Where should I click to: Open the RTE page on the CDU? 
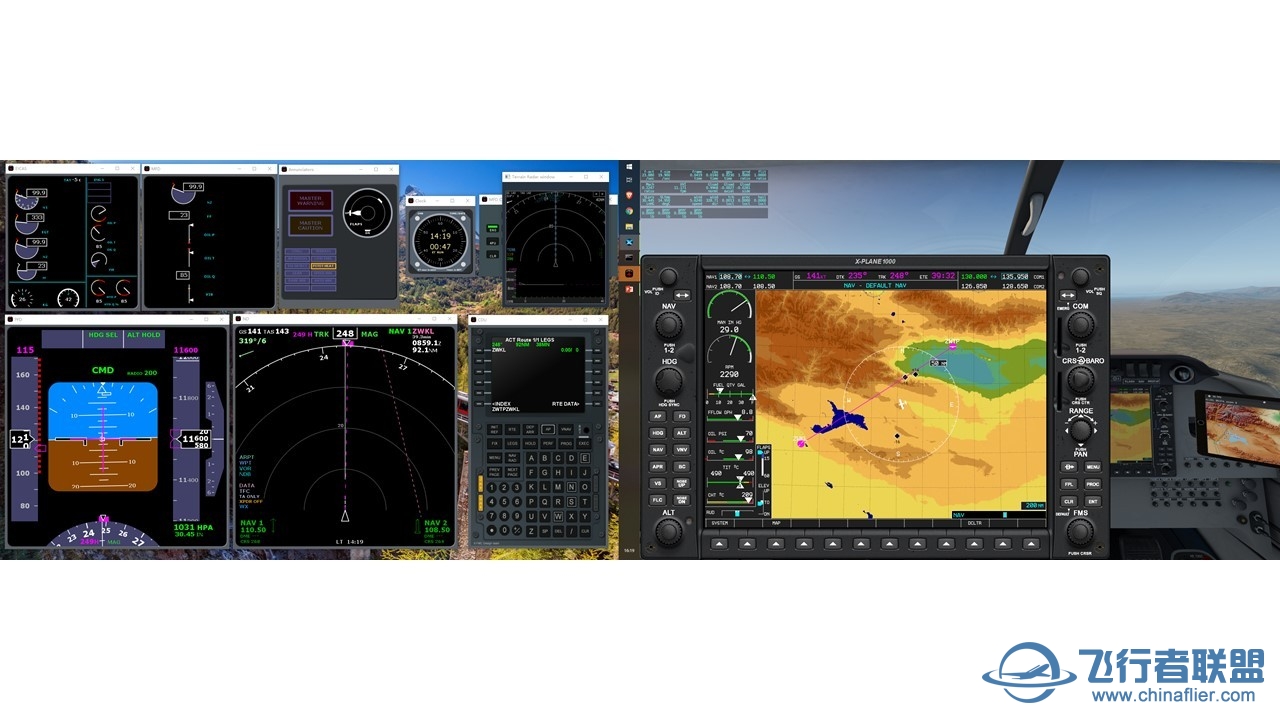tap(512, 429)
